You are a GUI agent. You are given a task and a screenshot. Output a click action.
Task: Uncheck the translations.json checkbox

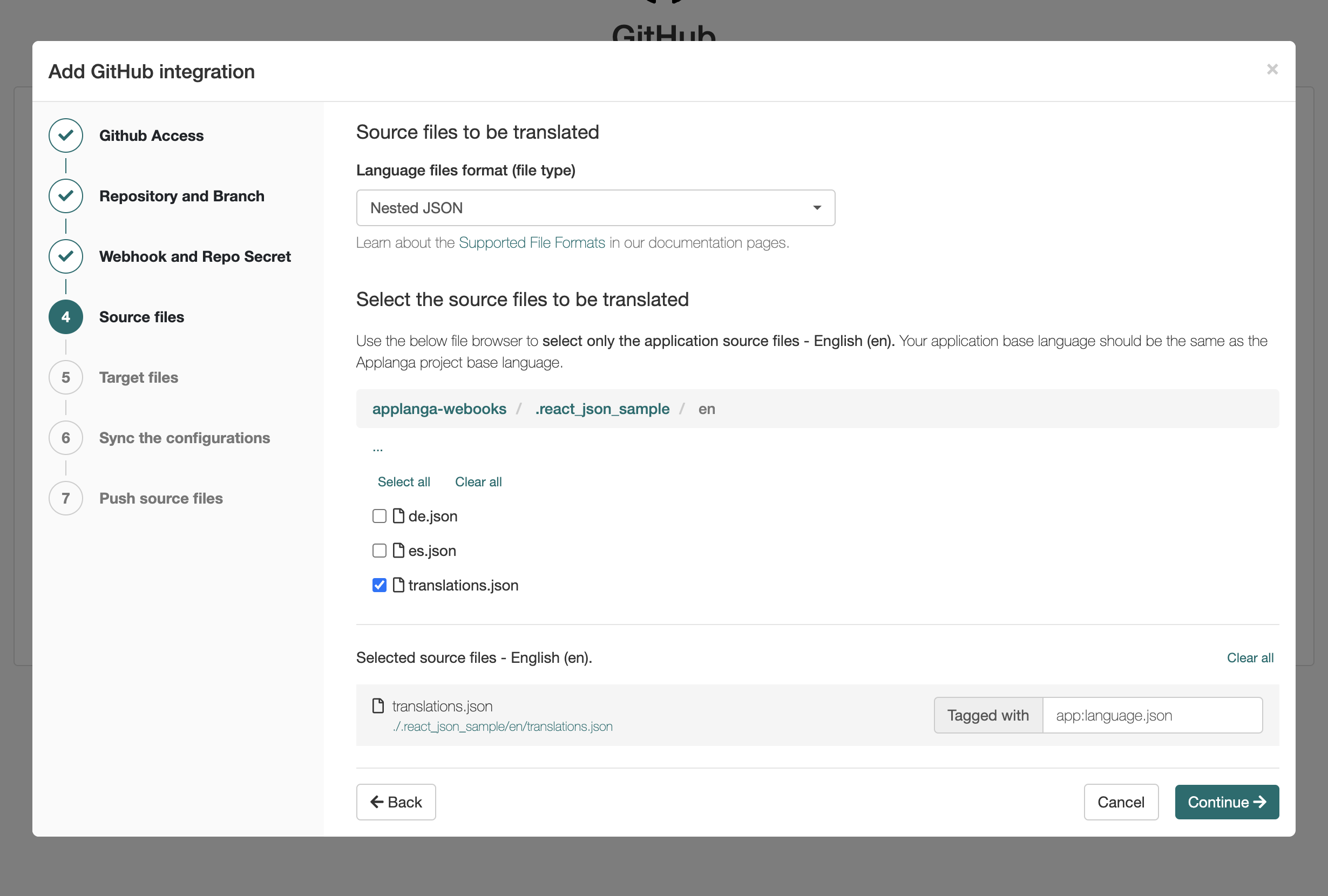(380, 585)
